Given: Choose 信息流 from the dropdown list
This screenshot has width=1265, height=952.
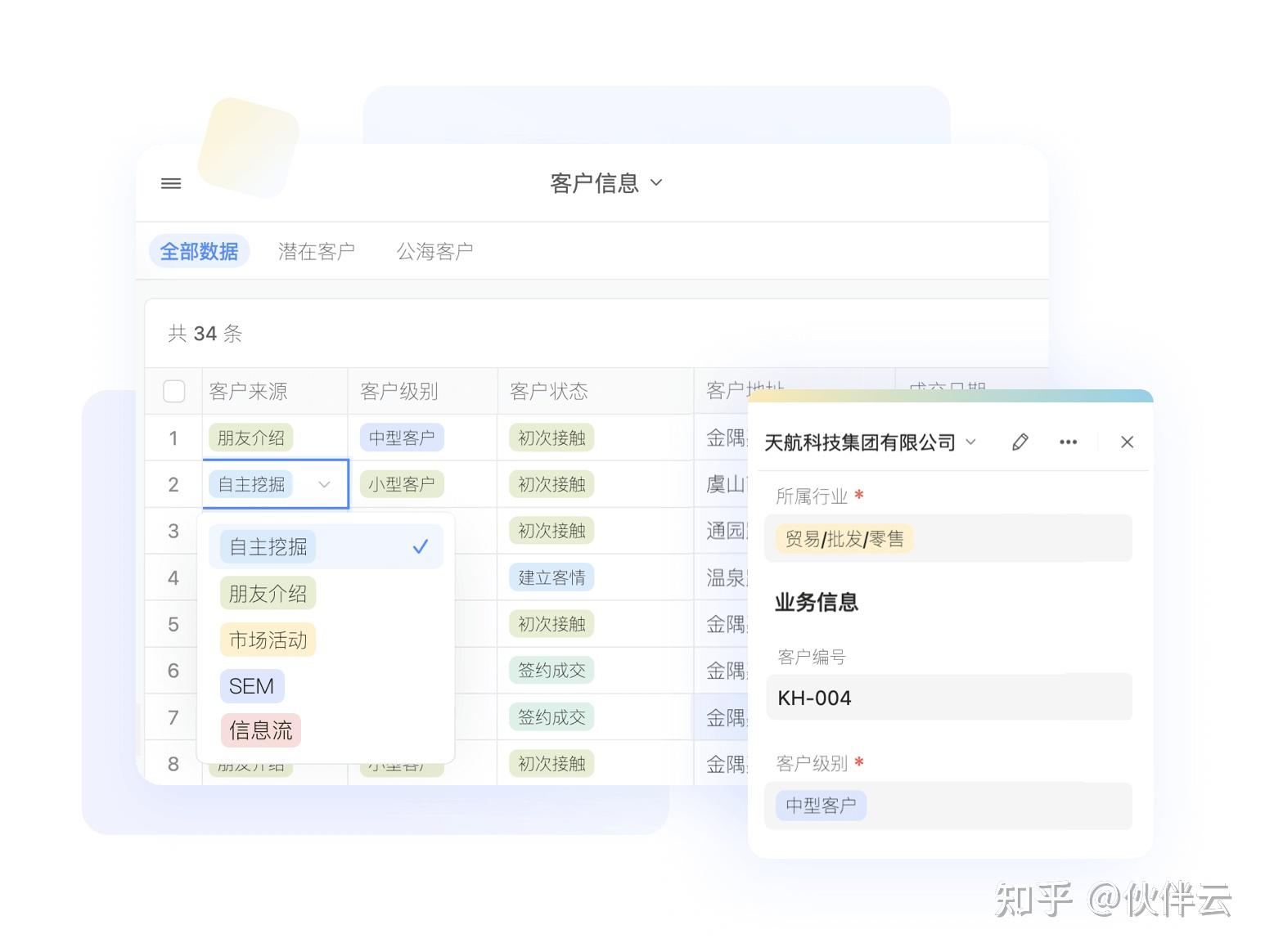Looking at the screenshot, I should coord(260,730).
